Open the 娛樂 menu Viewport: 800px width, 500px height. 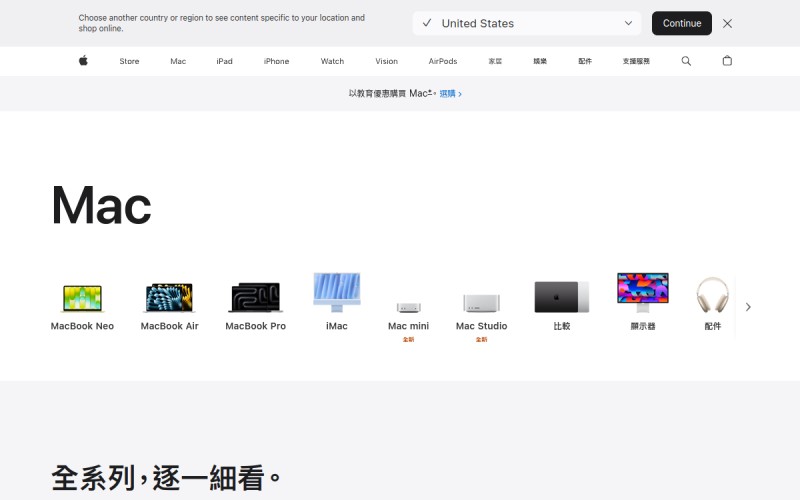point(540,61)
